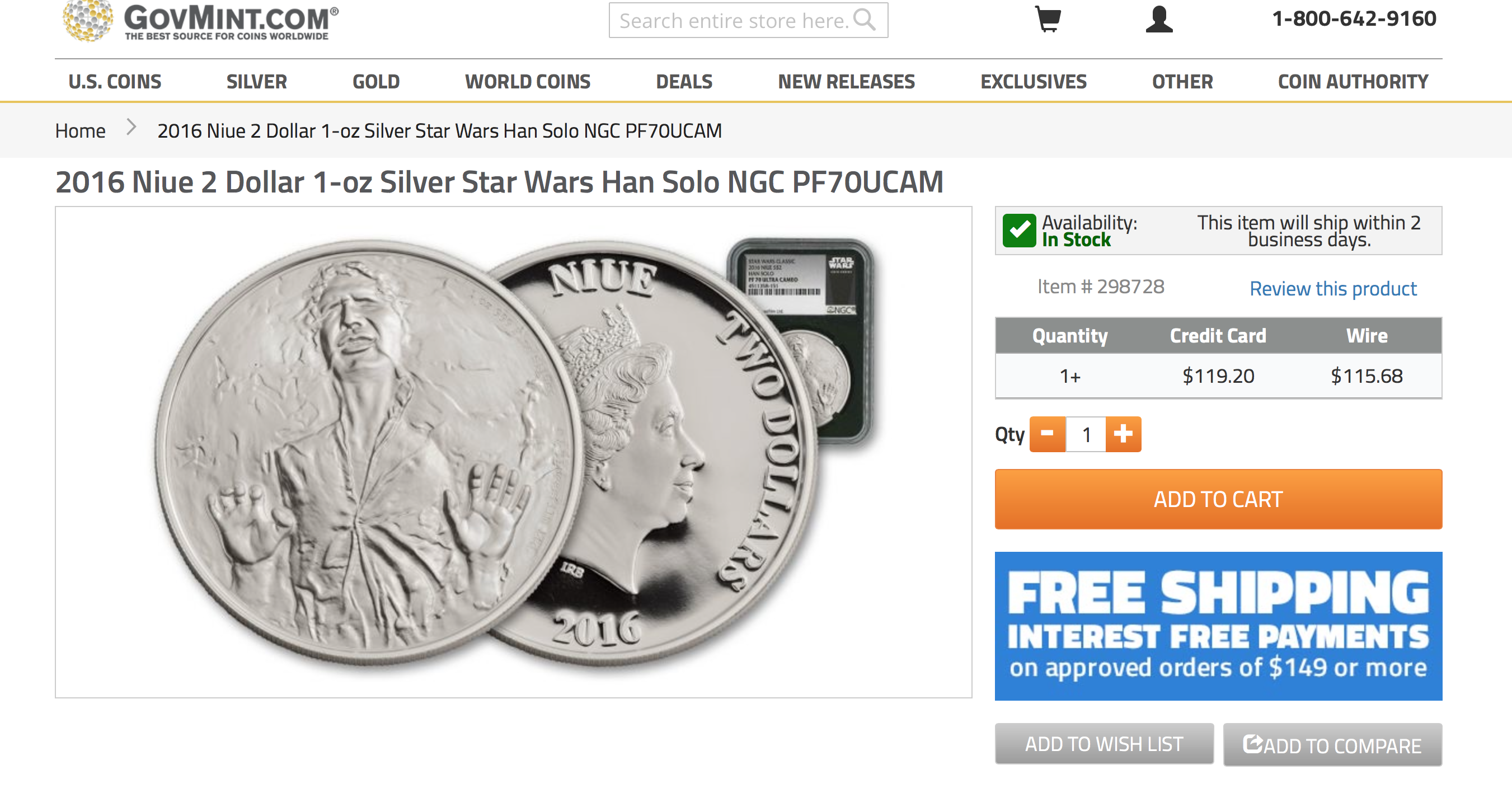The height and width of the screenshot is (807, 1512).
Task: Open the U.S. Coins menu
Action: [115, 82]
